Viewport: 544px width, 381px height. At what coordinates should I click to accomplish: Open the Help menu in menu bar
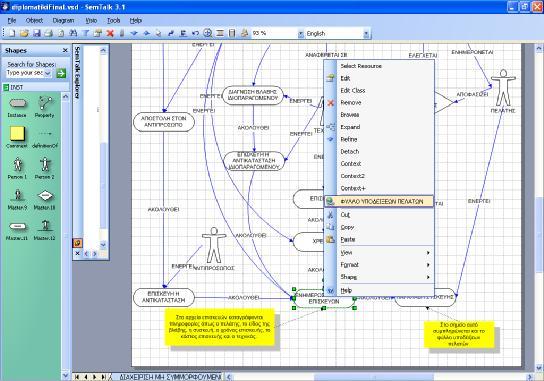coord(136,20)
